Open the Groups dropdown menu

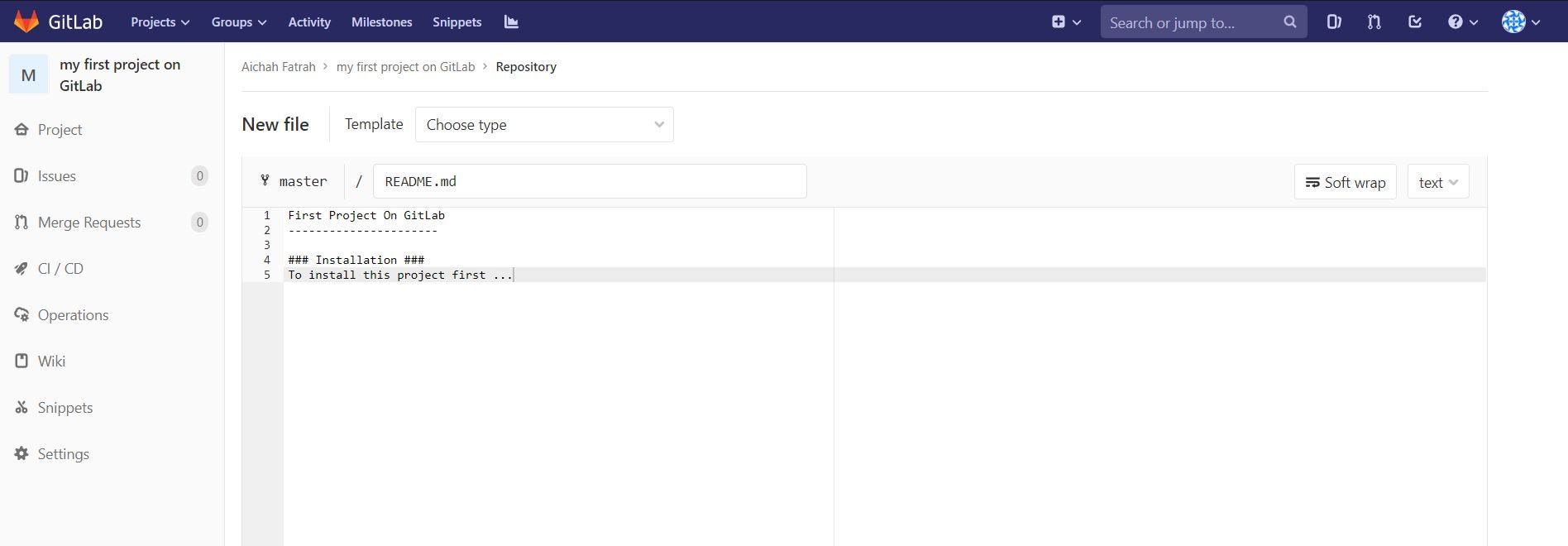click(239, 22)
